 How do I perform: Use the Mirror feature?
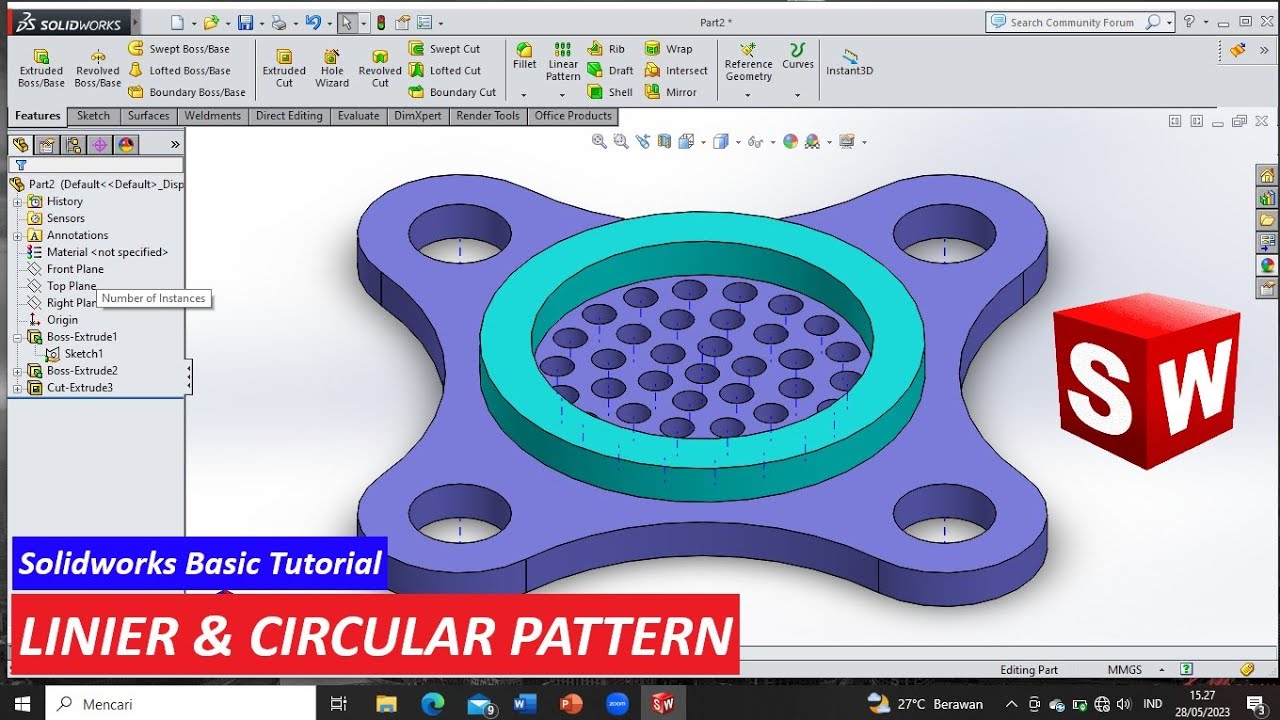(x=670, y=92)
